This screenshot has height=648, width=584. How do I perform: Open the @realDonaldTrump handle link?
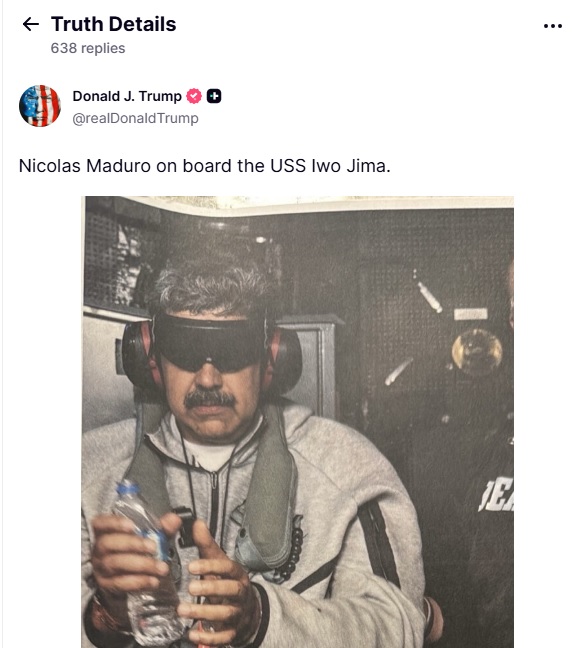pyautogui.click(x=135, y=119)
